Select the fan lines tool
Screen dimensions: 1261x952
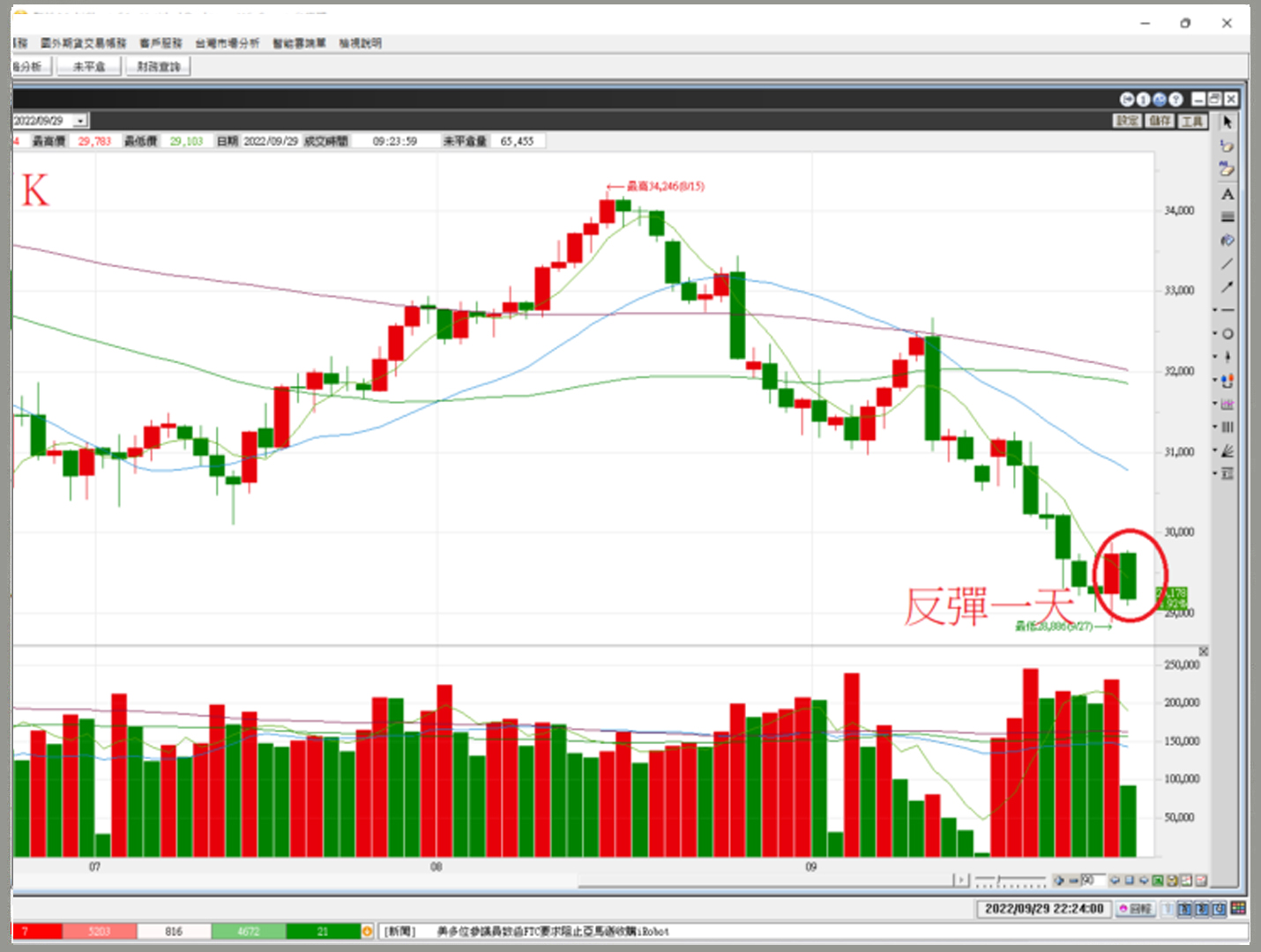pyautogui.click(x=1227, y=450)
